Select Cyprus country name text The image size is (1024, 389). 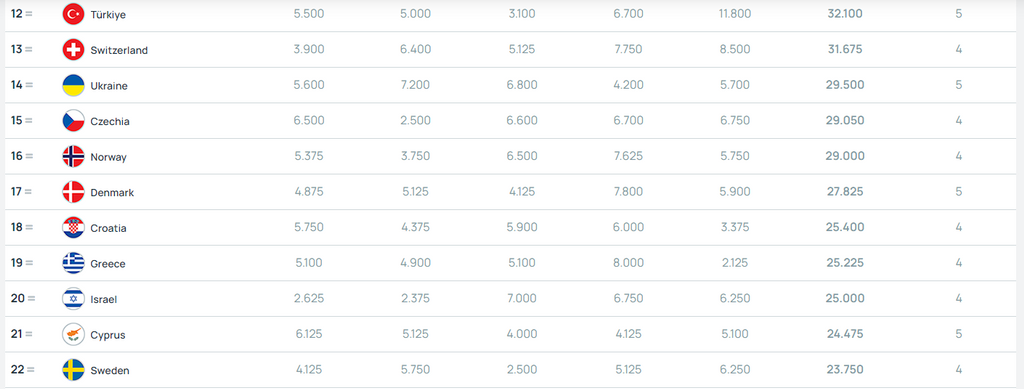click(108, 335)
